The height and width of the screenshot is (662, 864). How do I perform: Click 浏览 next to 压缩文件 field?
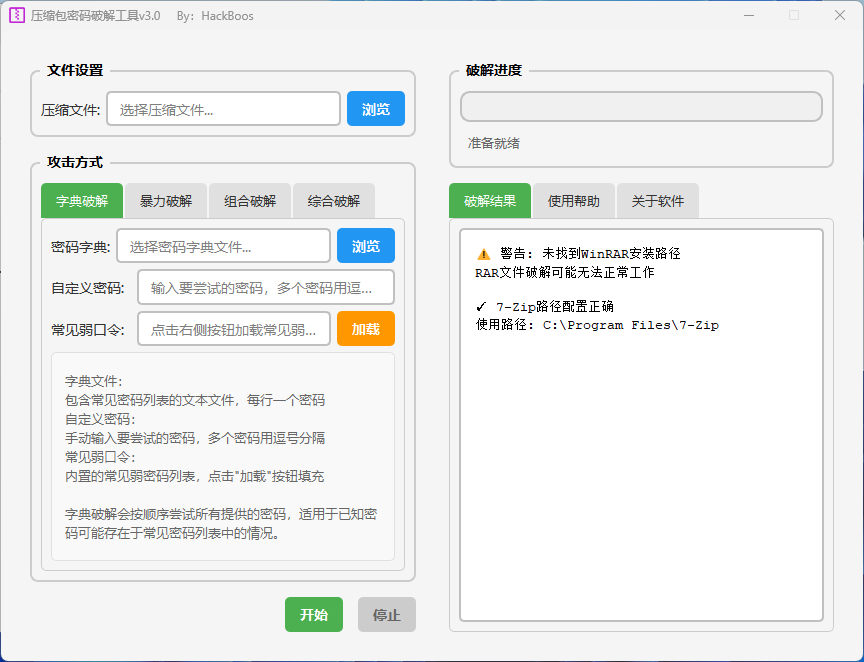376,108
